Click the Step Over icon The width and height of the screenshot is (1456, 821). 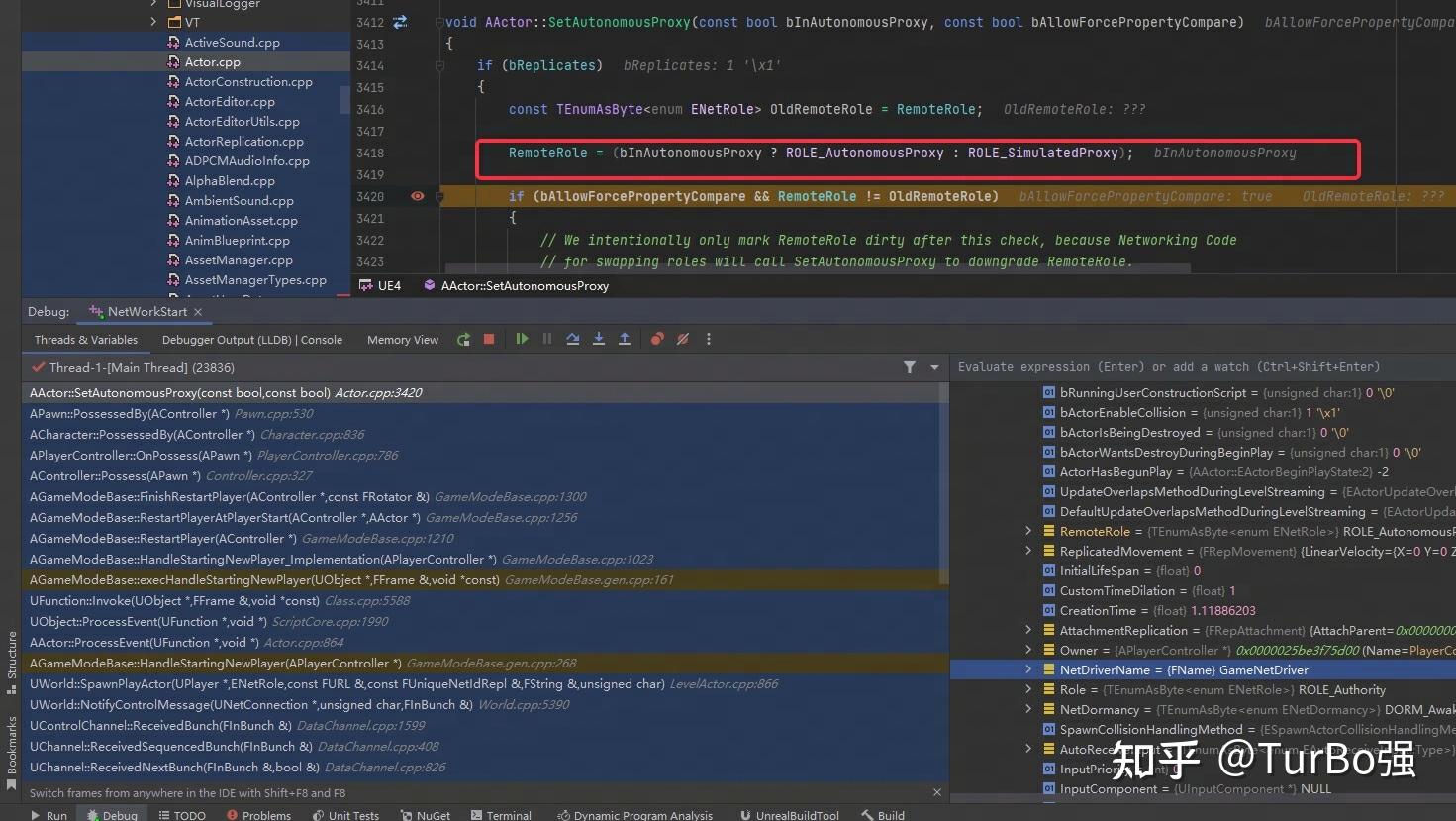pos(573,339)
